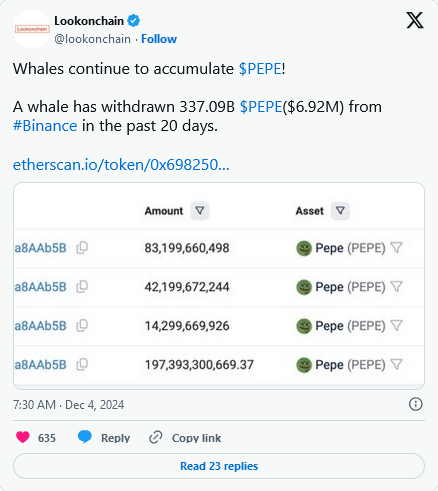Click the #Binance hashtag

click(x=45, y=126)
